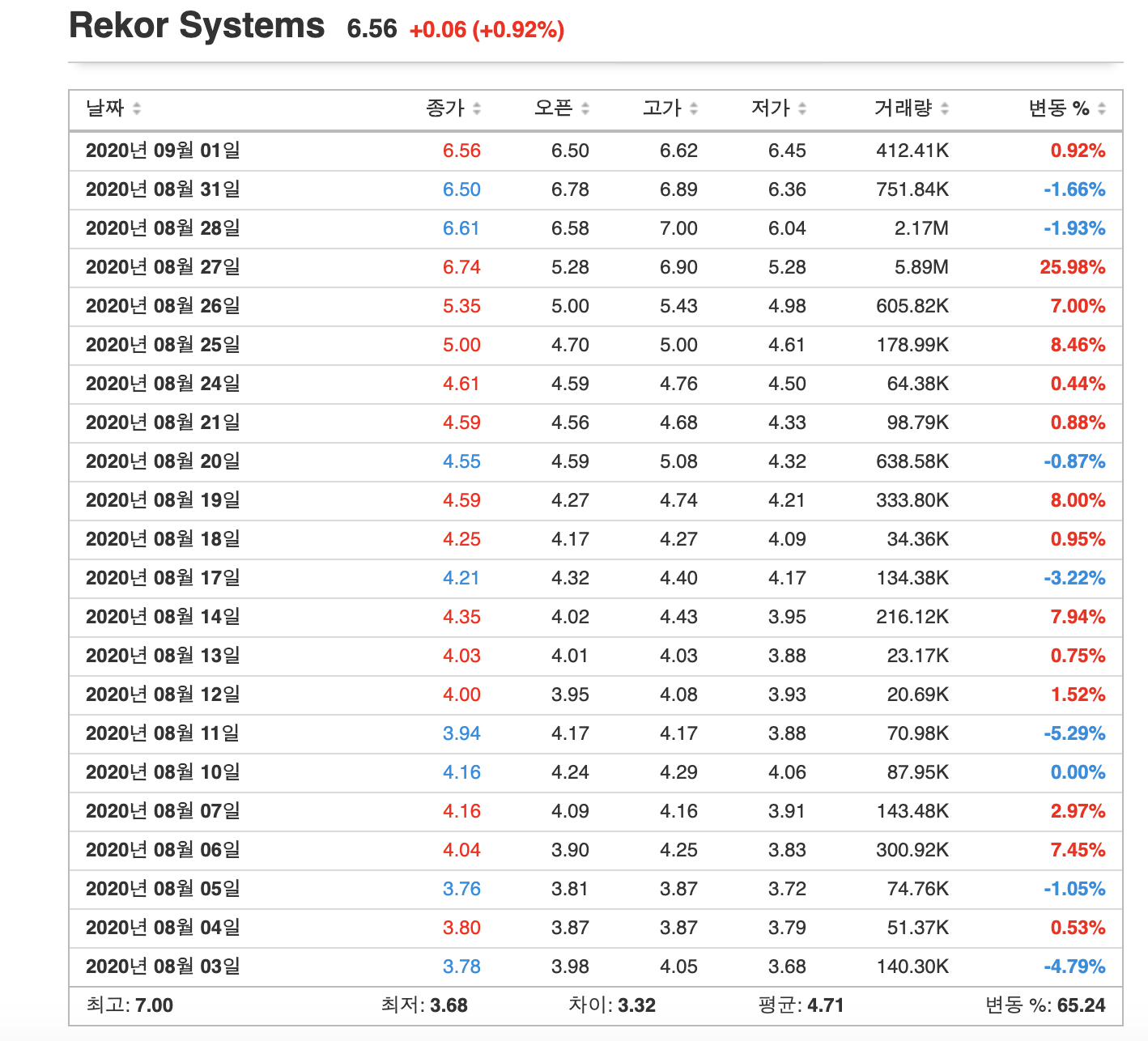
Task: Select the 2020년 08월 28일 date cell
Action: click(x=163, y=228)
